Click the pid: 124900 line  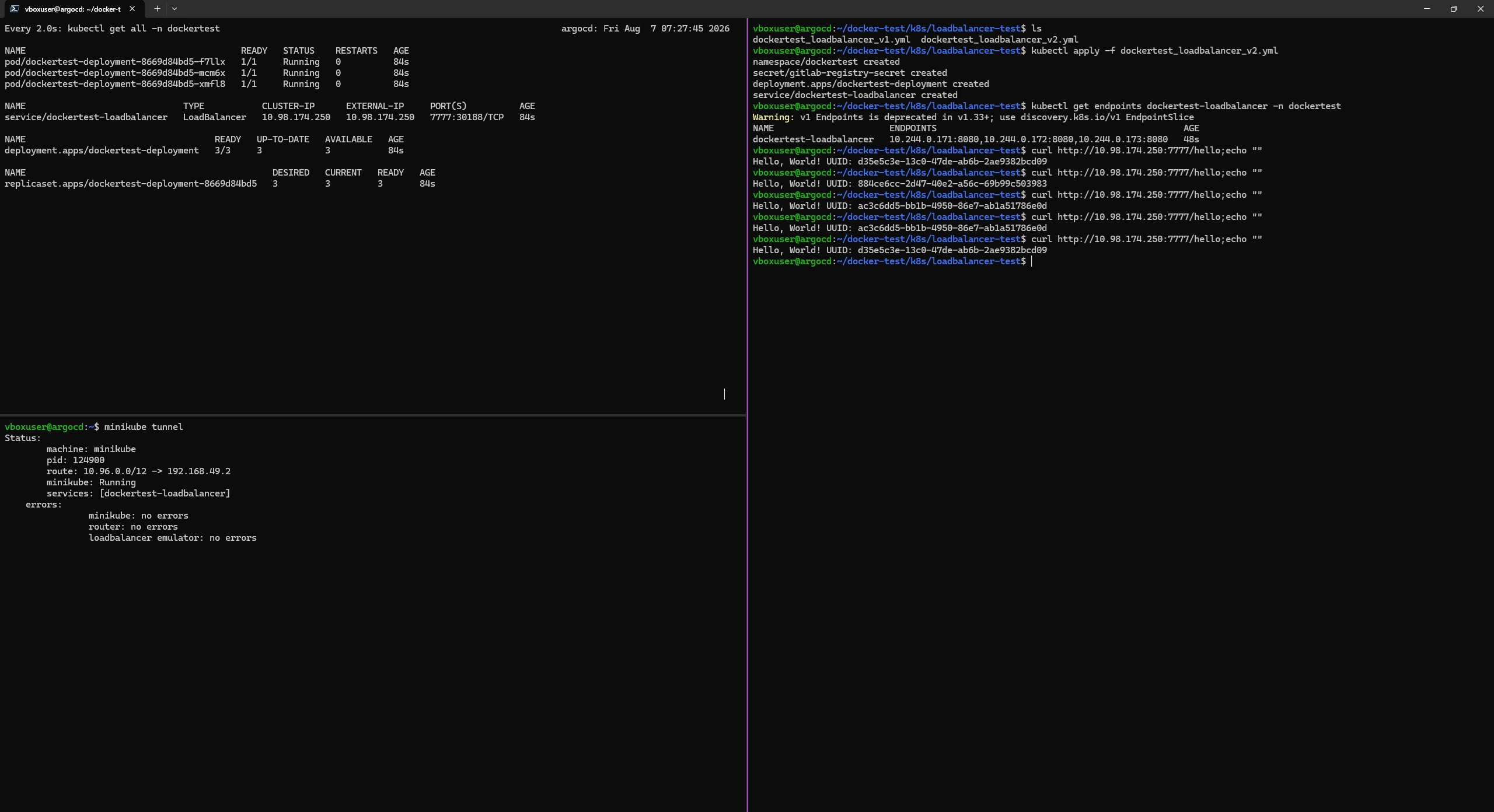point(75,460)
